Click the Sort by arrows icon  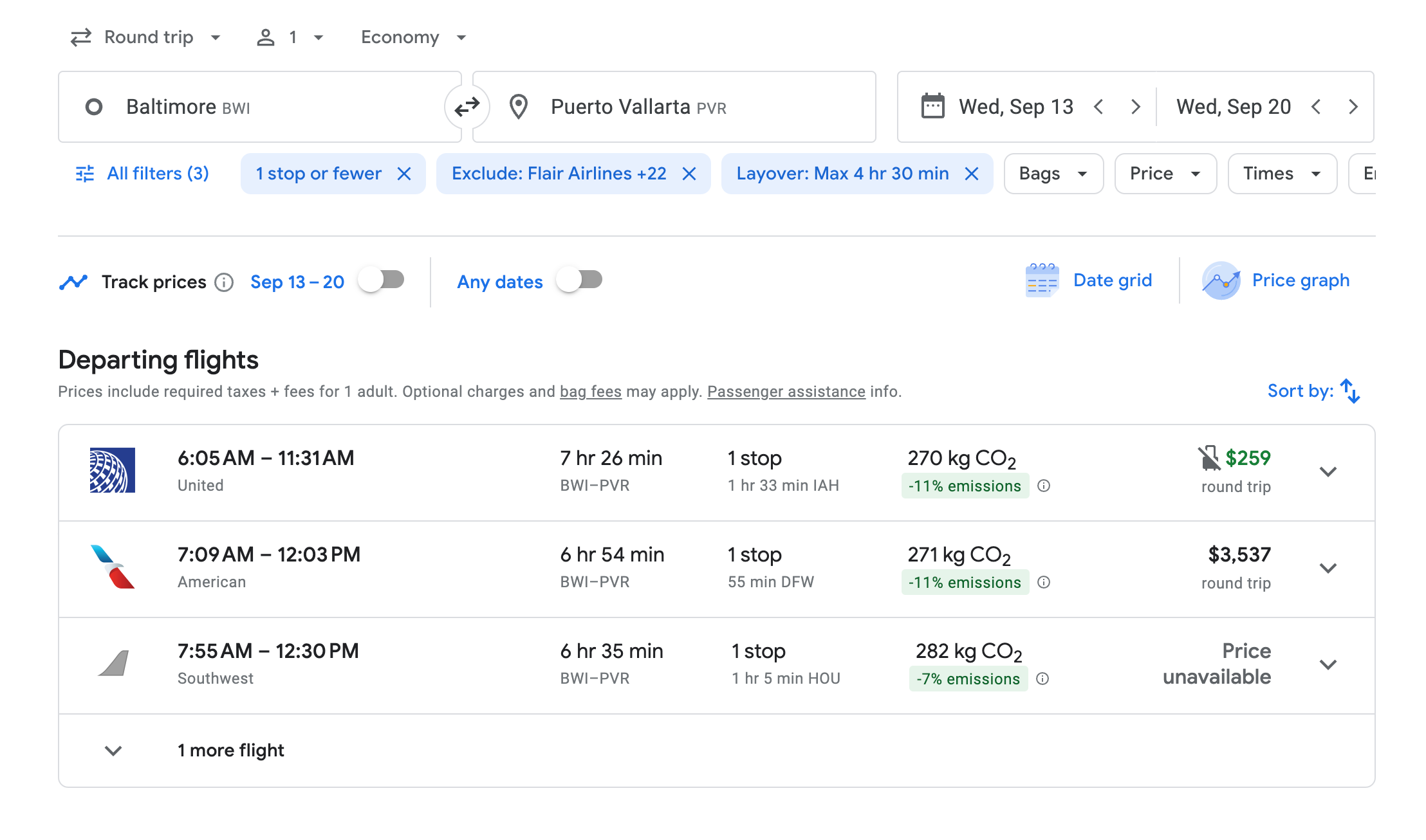1349,391
